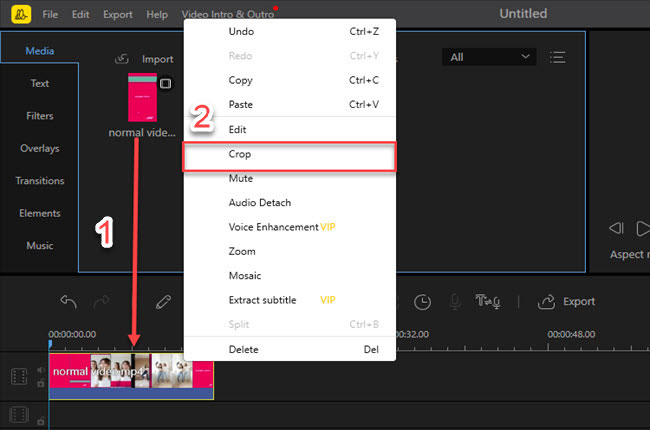Switch to the Media tab
This screenshot has height=430, width=650.
click(40, 51)
